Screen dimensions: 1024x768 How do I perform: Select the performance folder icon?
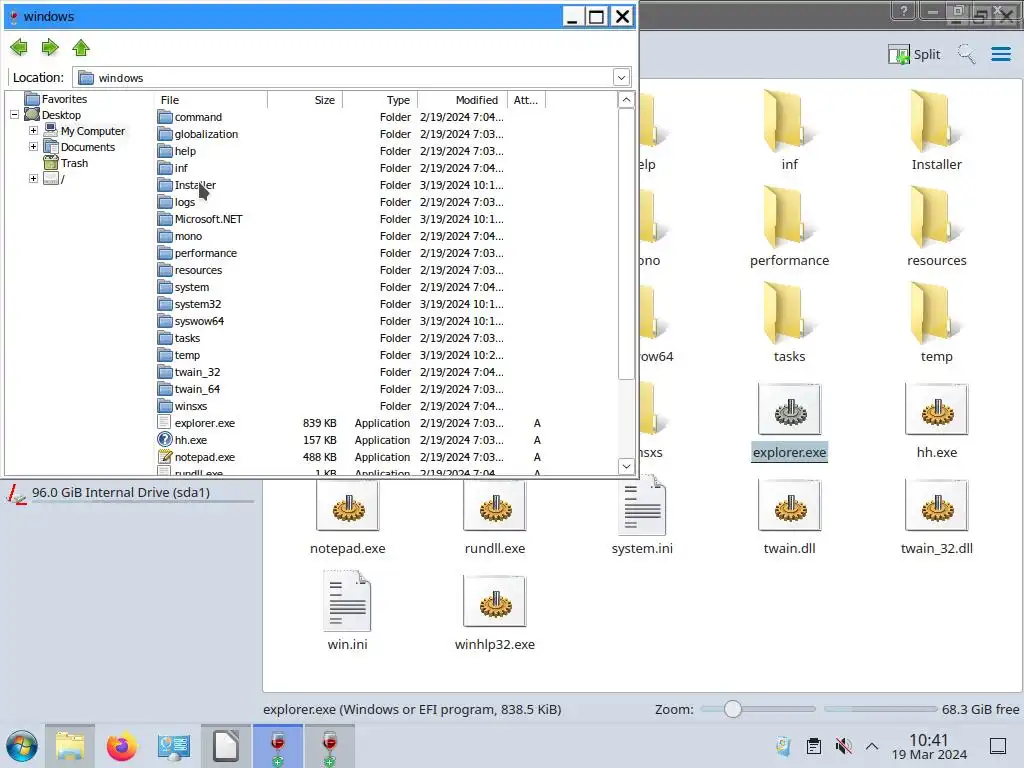(x=790, y=227)
